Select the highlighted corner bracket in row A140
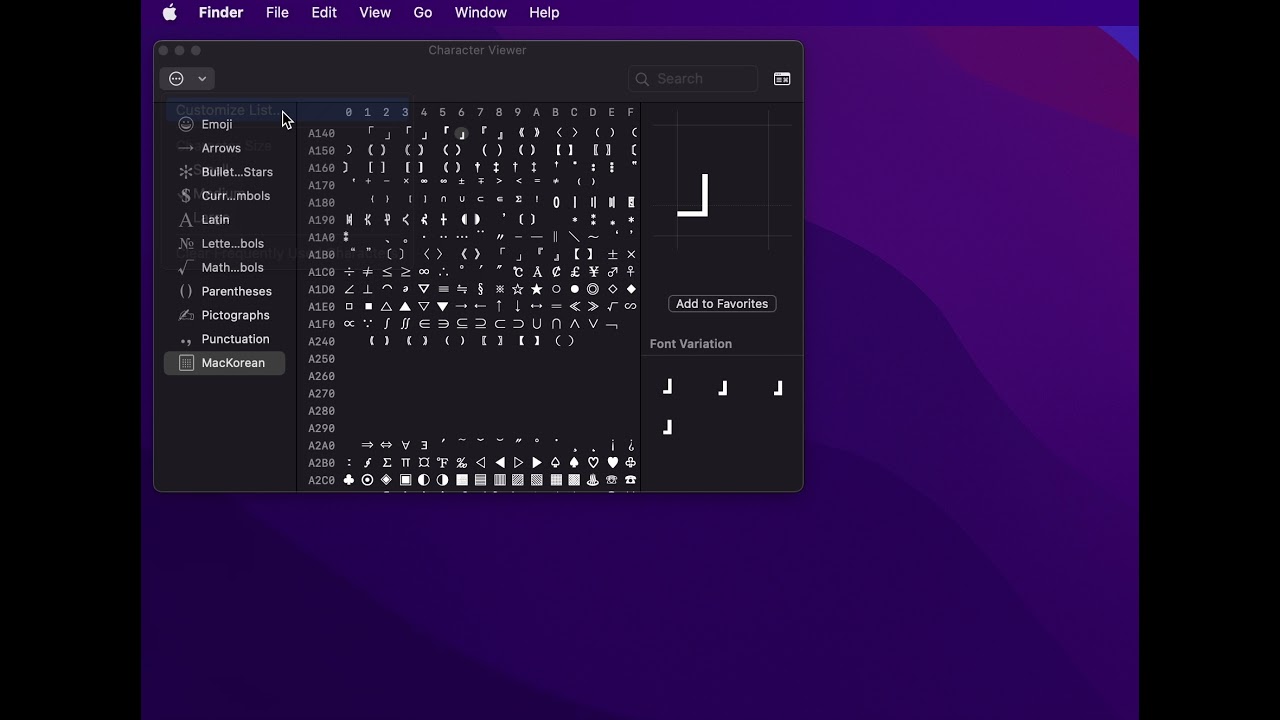 461,133
